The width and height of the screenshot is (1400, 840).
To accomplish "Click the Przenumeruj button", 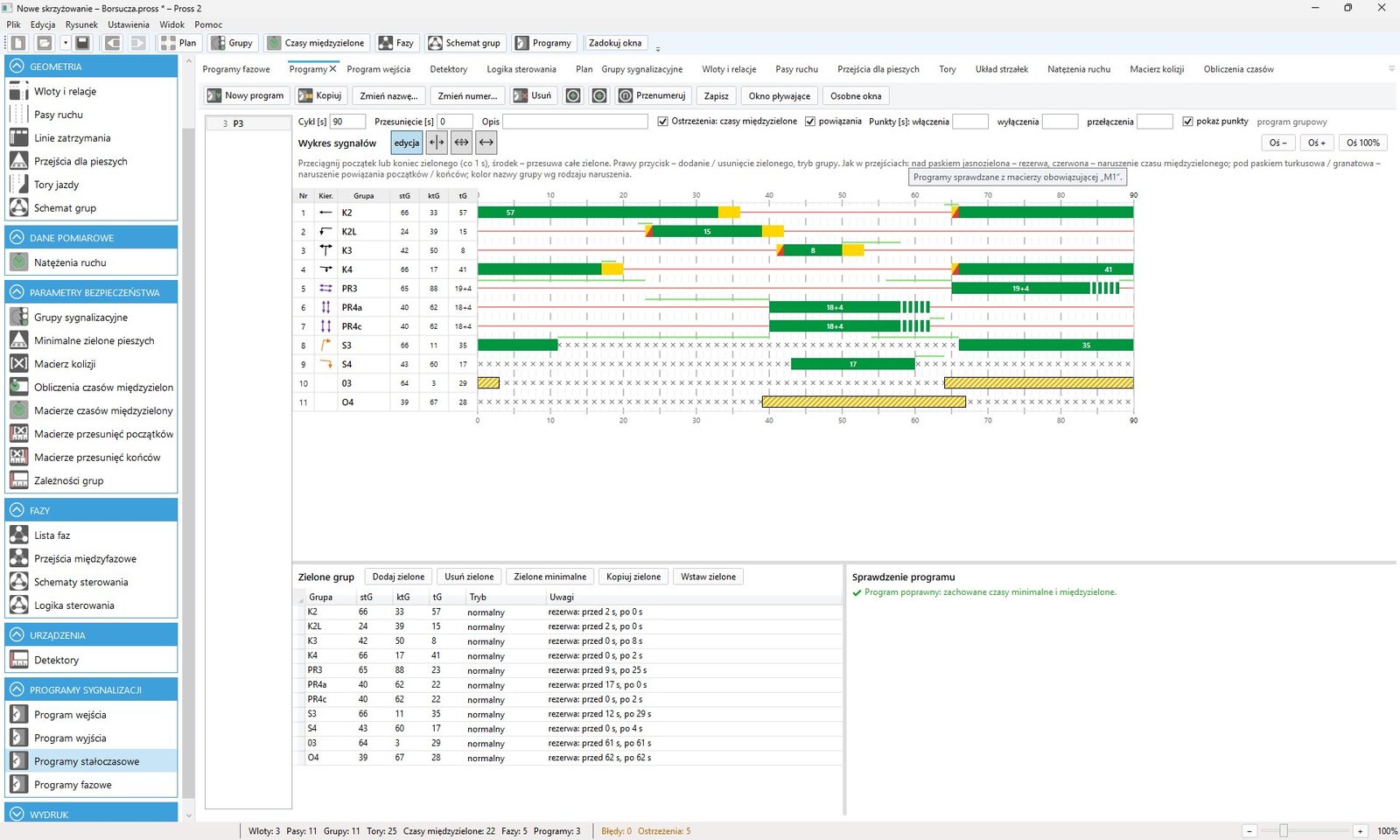I will (x=653, y=95).
